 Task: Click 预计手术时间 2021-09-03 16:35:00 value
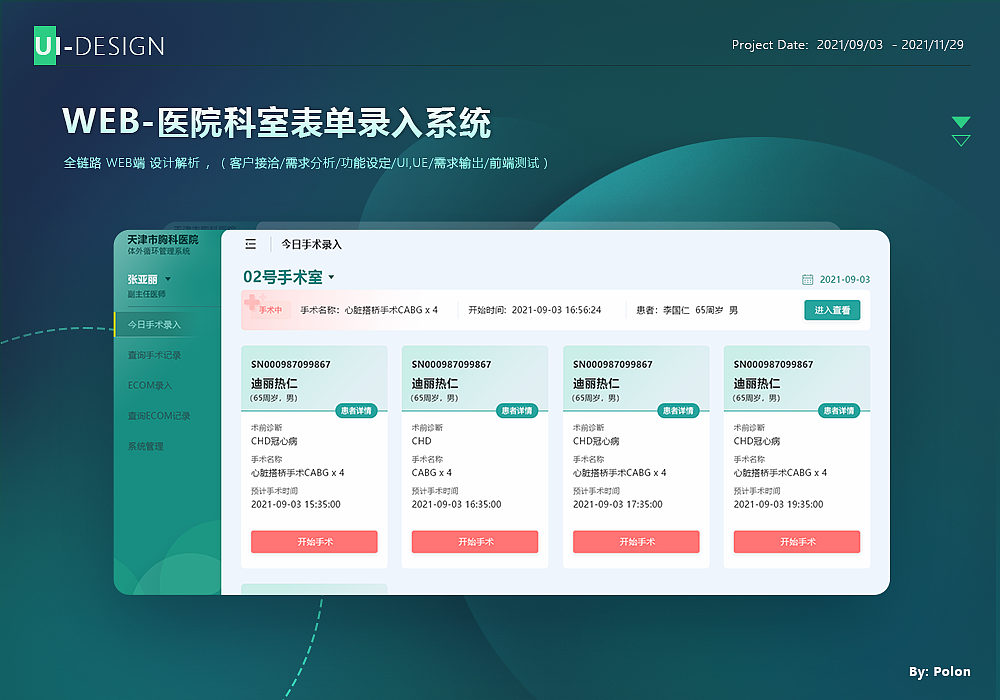pyautogui.click(x=457, y=504)
